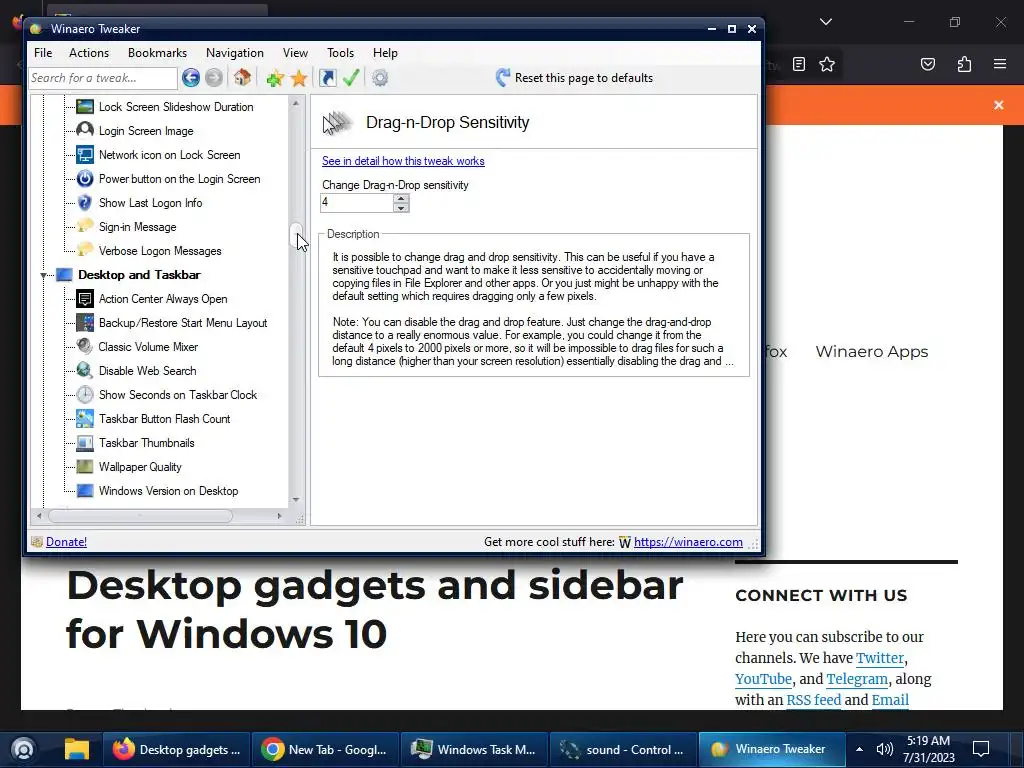Open the Telegram link on web page
This screenshot has width=1024, height=768.
(x=857, y=679)
